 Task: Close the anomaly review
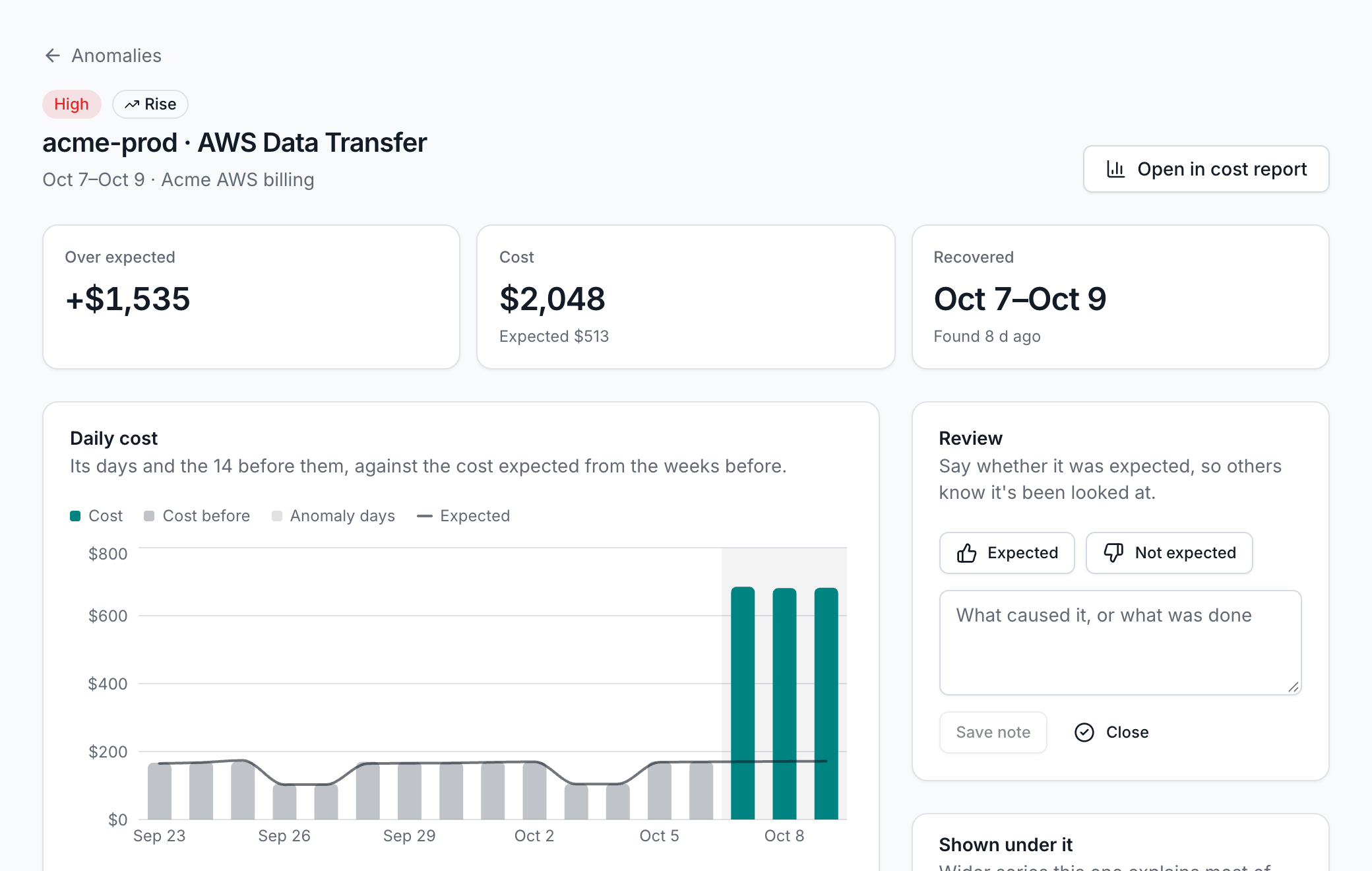(1111, 732)
